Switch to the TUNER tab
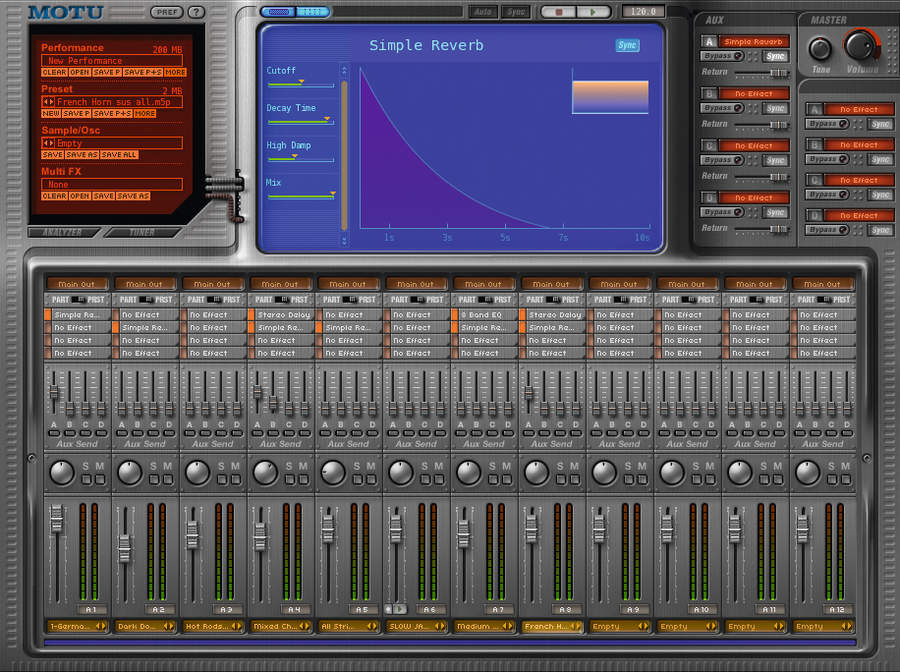The width and height of the screenshot is (900, 672). click(142, 232)
